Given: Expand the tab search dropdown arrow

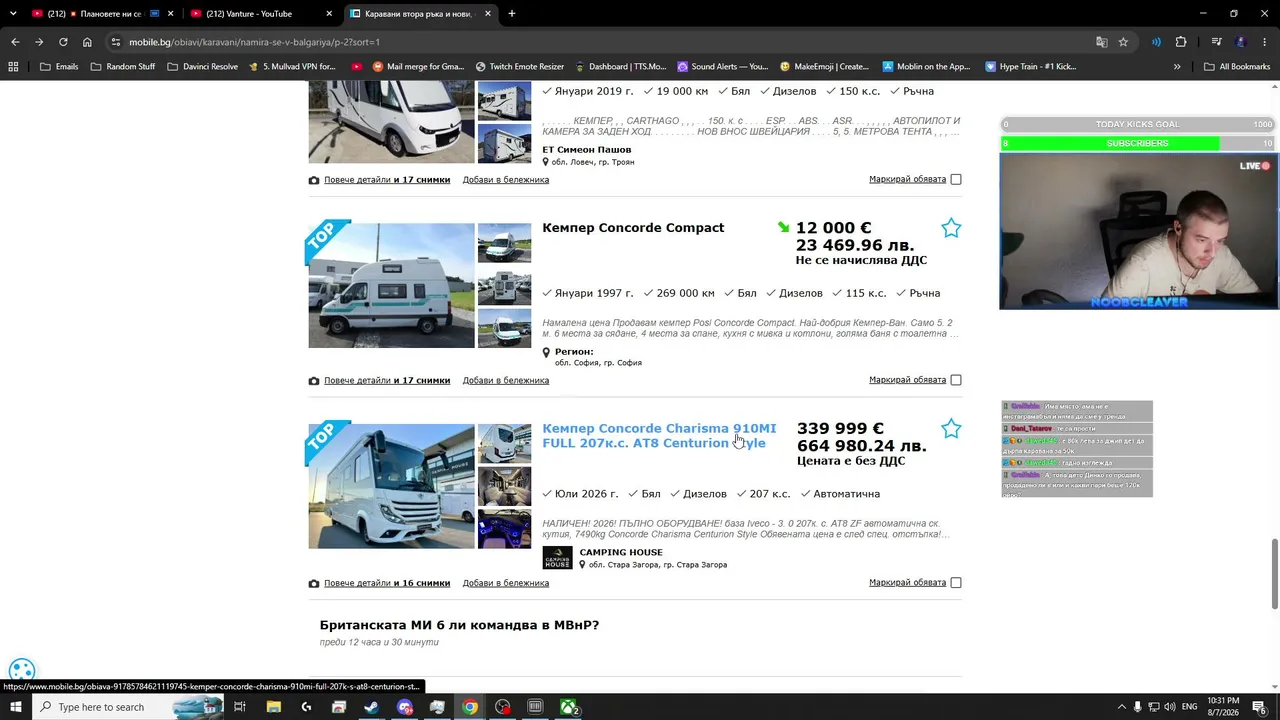Looking at the screenshot, I should pos(13,14).
